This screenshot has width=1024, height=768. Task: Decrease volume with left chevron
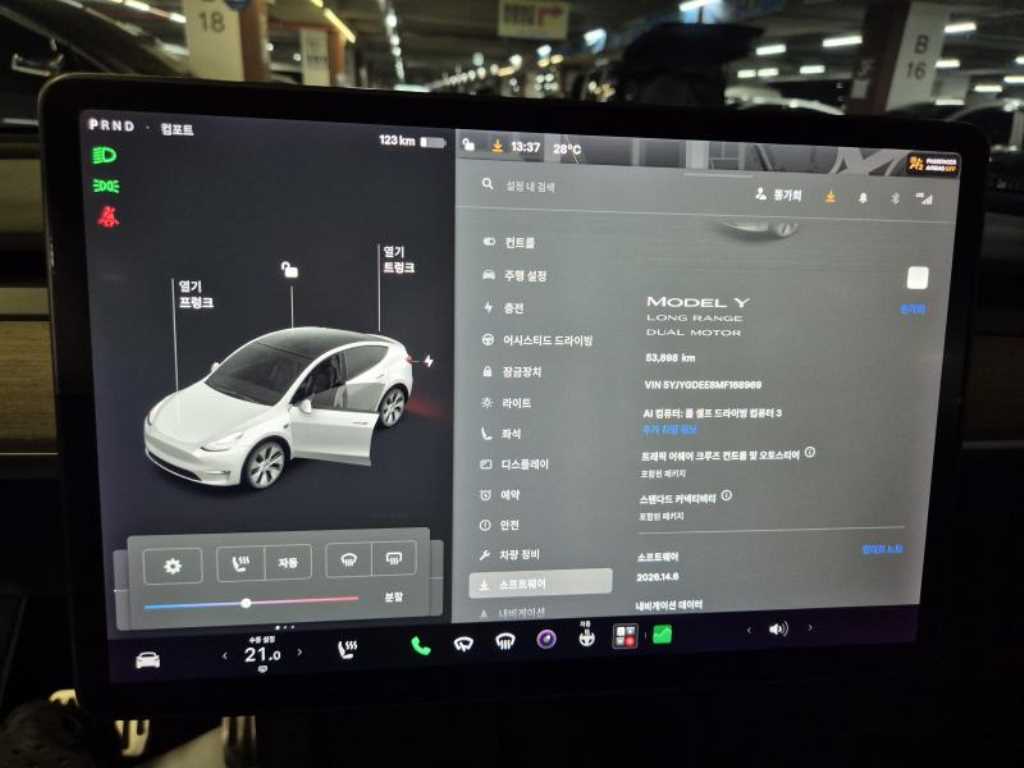click(748, 630)
